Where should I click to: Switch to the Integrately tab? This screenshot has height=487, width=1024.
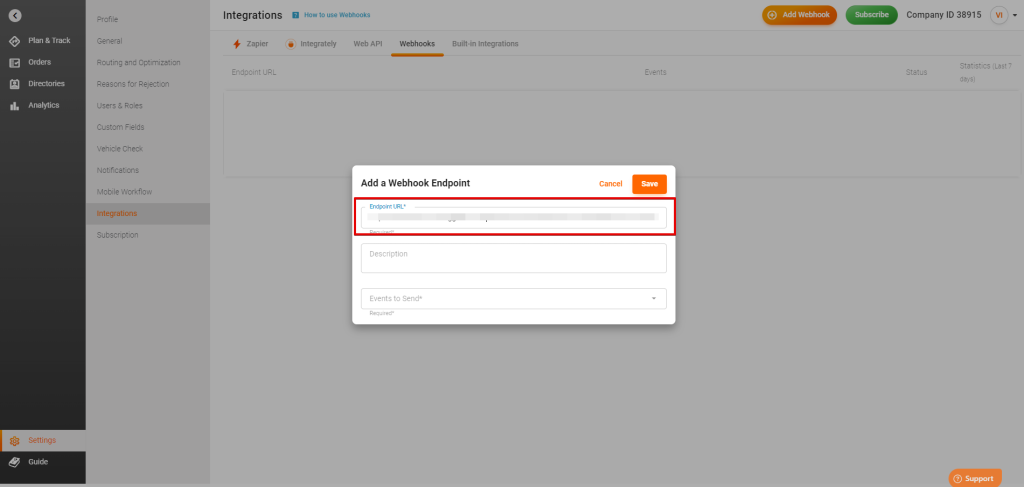coord(311,44)
